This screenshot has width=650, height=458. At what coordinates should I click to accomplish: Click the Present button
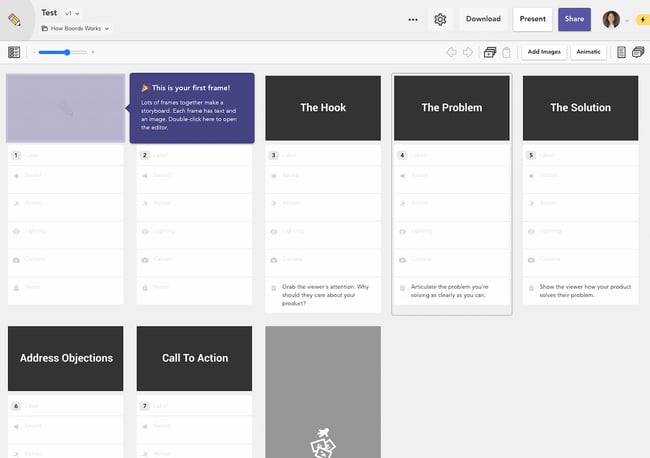pos(533,19)
